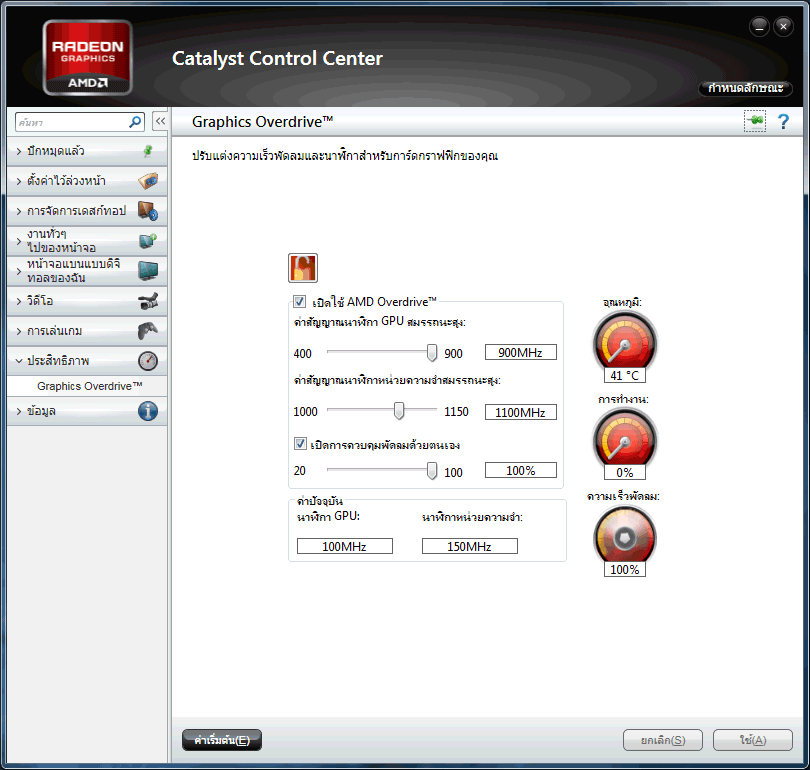Click the green pin icon in page header

(755, 121)
